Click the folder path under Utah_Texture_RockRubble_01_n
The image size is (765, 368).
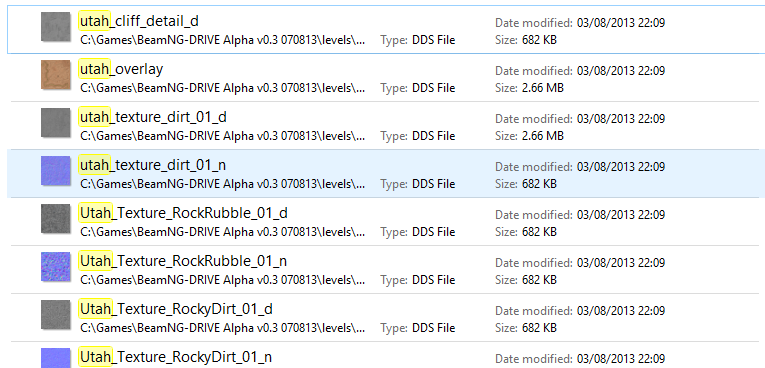click(223, 280)
